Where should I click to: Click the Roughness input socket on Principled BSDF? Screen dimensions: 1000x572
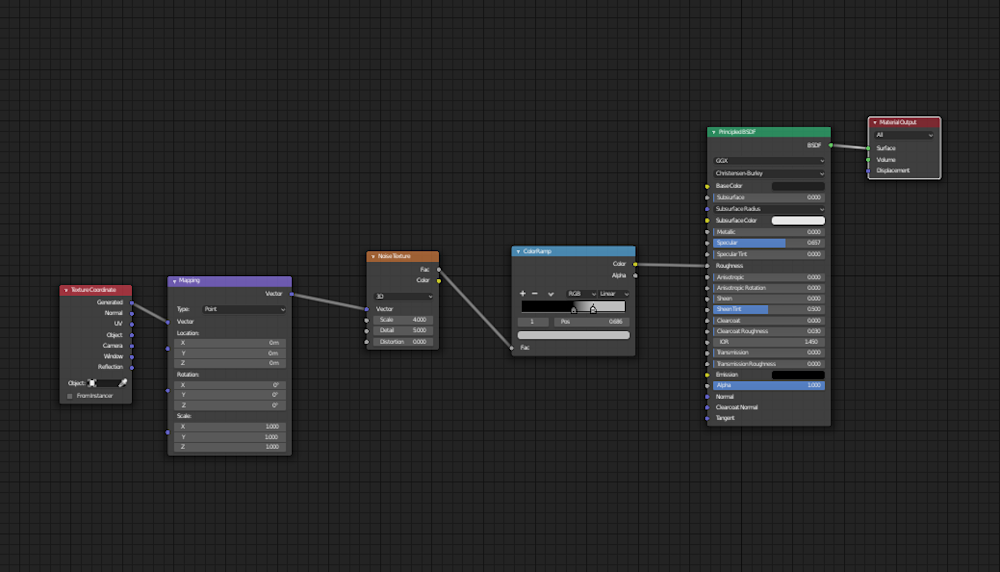point(707,266)
